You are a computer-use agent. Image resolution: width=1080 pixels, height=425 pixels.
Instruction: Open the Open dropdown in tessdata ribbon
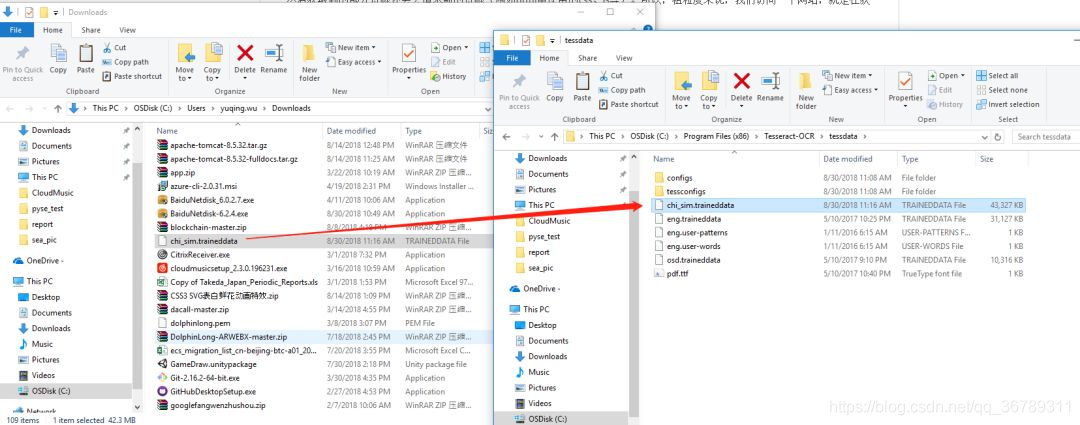946,76
